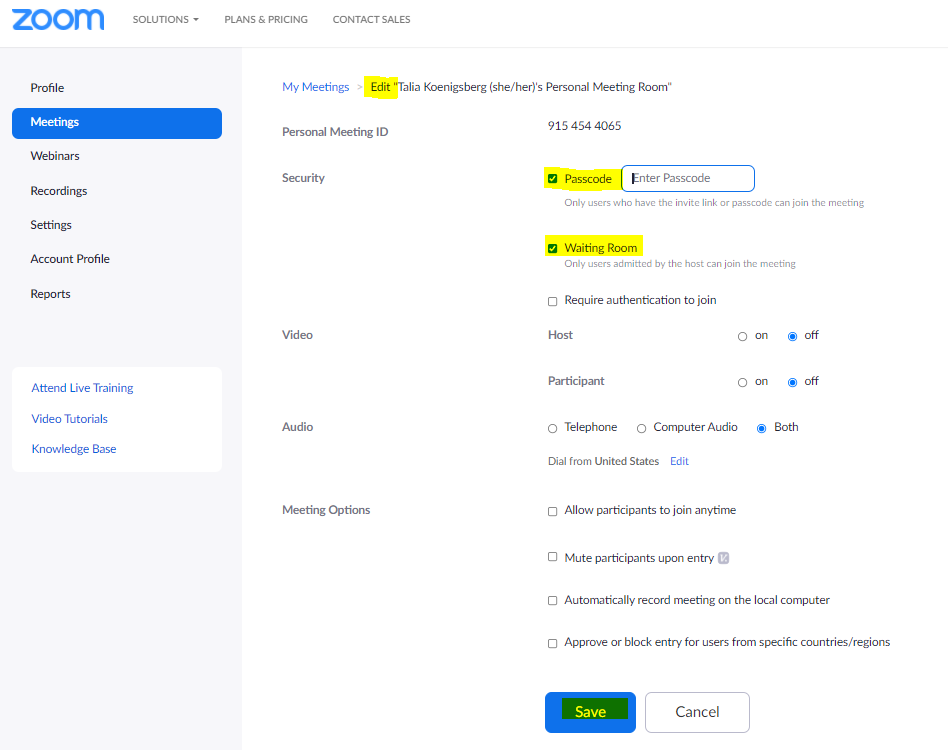
Task: Select Computer Audio option
Action: 641,428
